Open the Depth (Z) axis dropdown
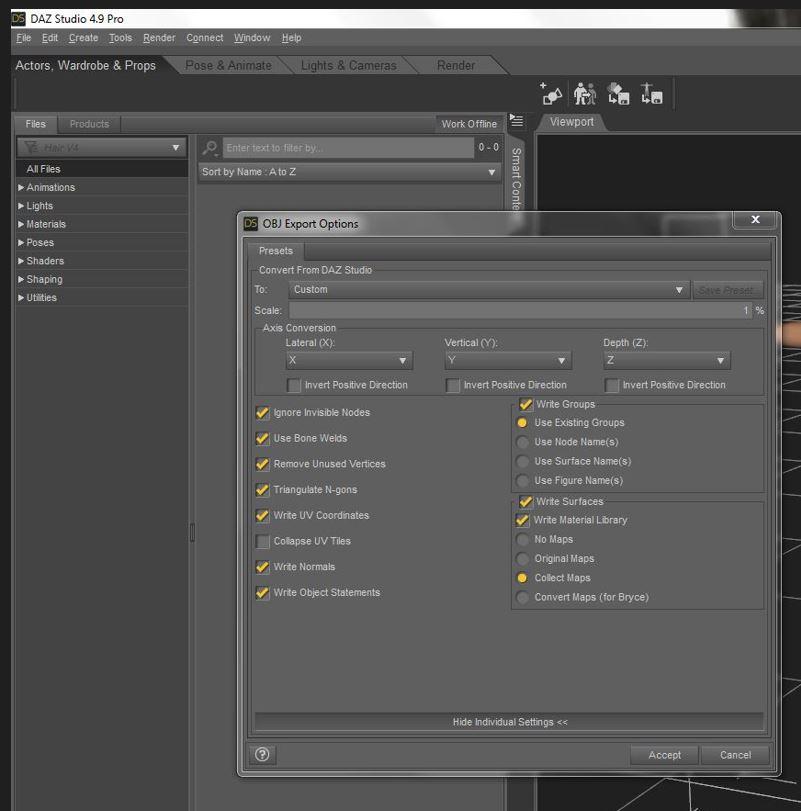The width and height of the screenshot is (801, 811). coord(667,360)
